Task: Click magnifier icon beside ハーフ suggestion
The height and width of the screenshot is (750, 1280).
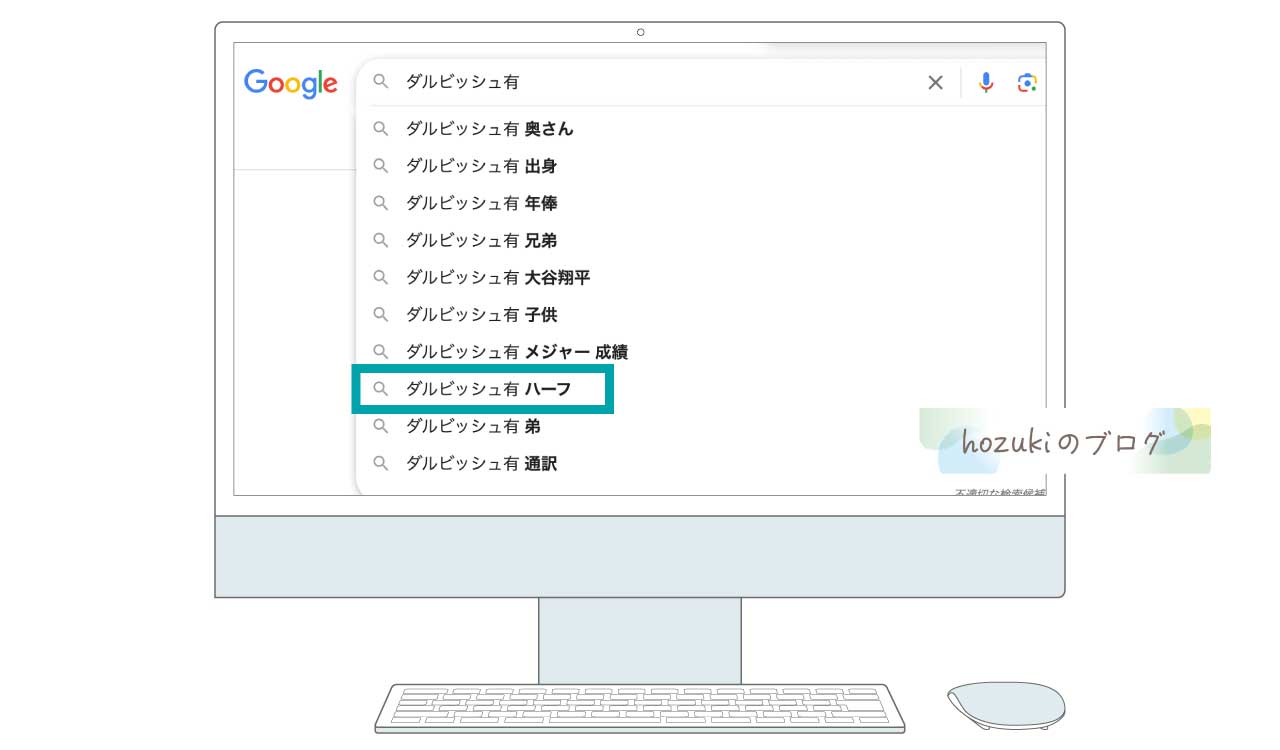Action: [x=381, y=389]
